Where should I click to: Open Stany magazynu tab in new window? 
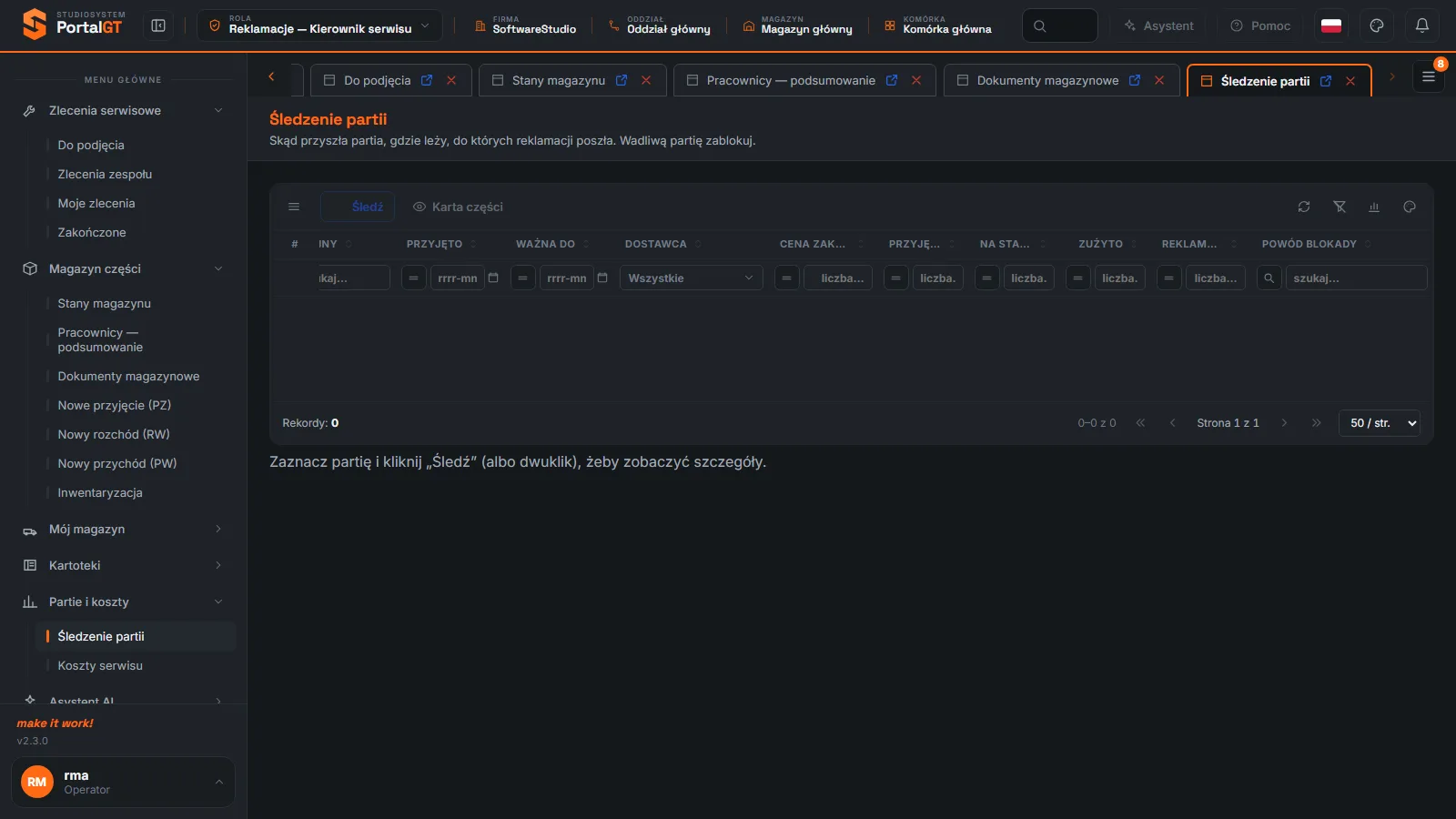(622, 80)
